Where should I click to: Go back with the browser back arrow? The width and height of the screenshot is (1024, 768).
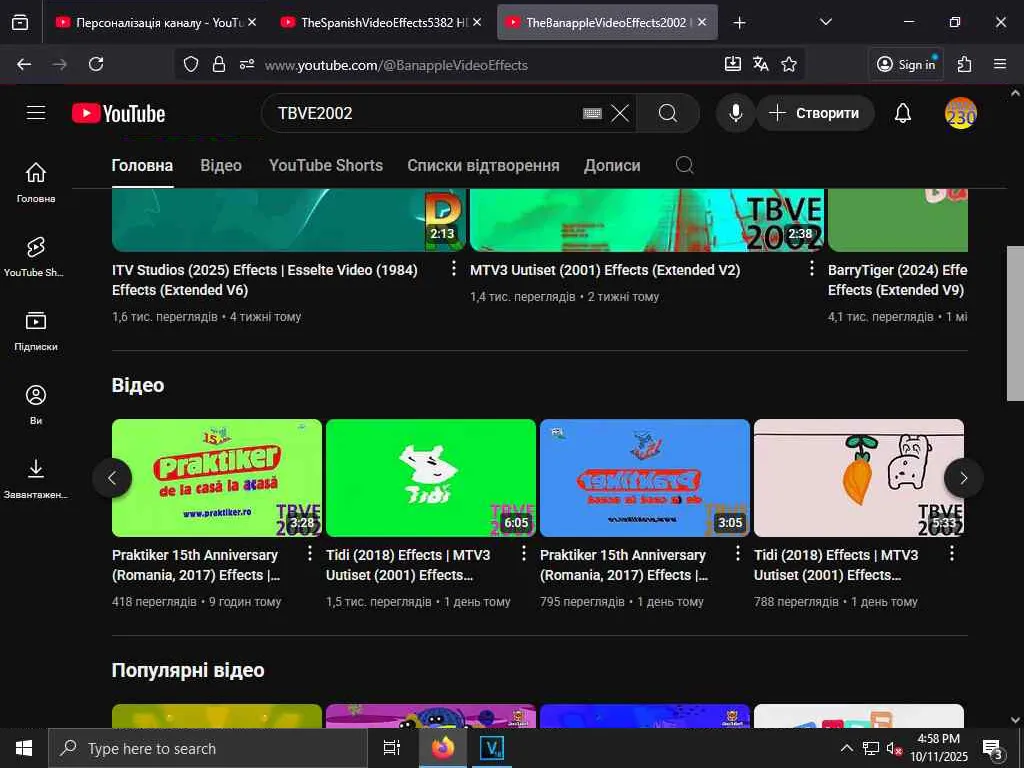pyautogui.click(x=24, y=64)
